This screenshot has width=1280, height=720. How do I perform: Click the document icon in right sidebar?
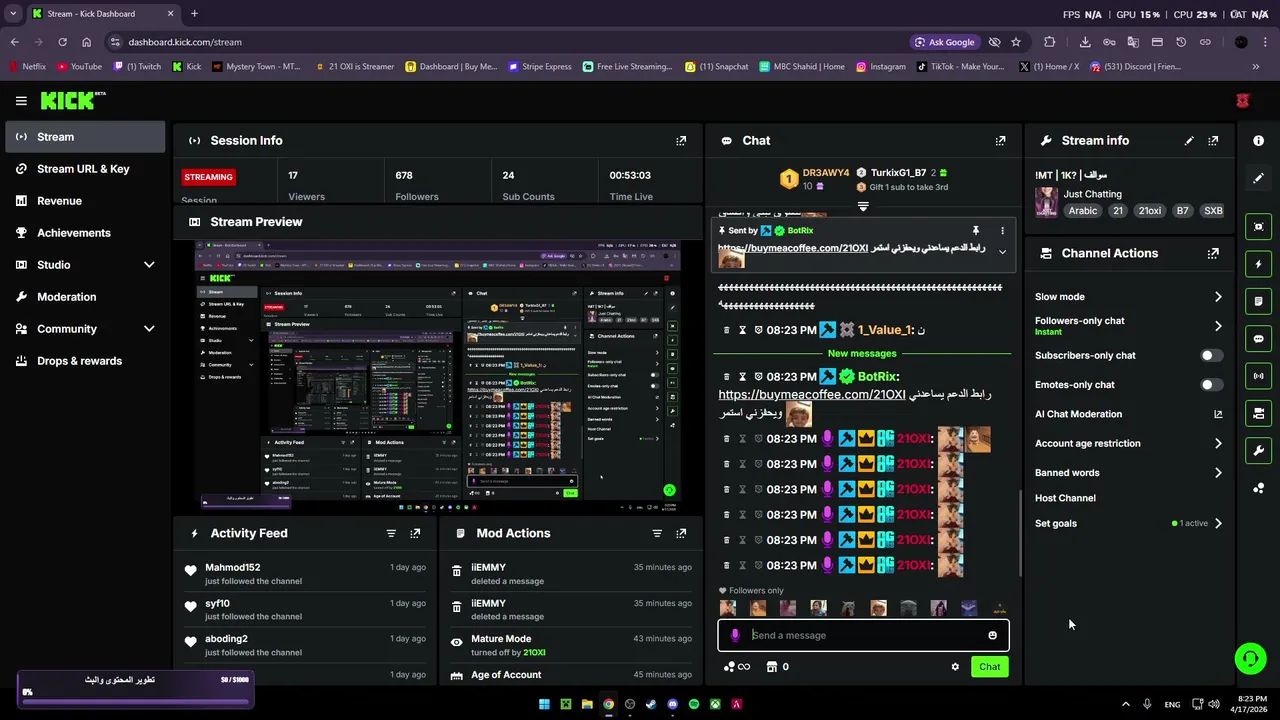coord(1259,301)
